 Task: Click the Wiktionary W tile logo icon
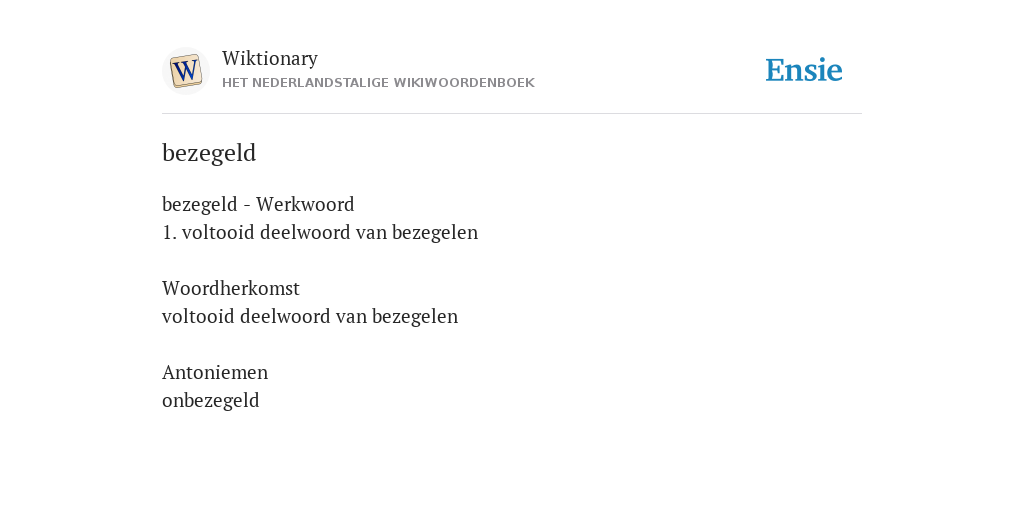pos(185,71)
